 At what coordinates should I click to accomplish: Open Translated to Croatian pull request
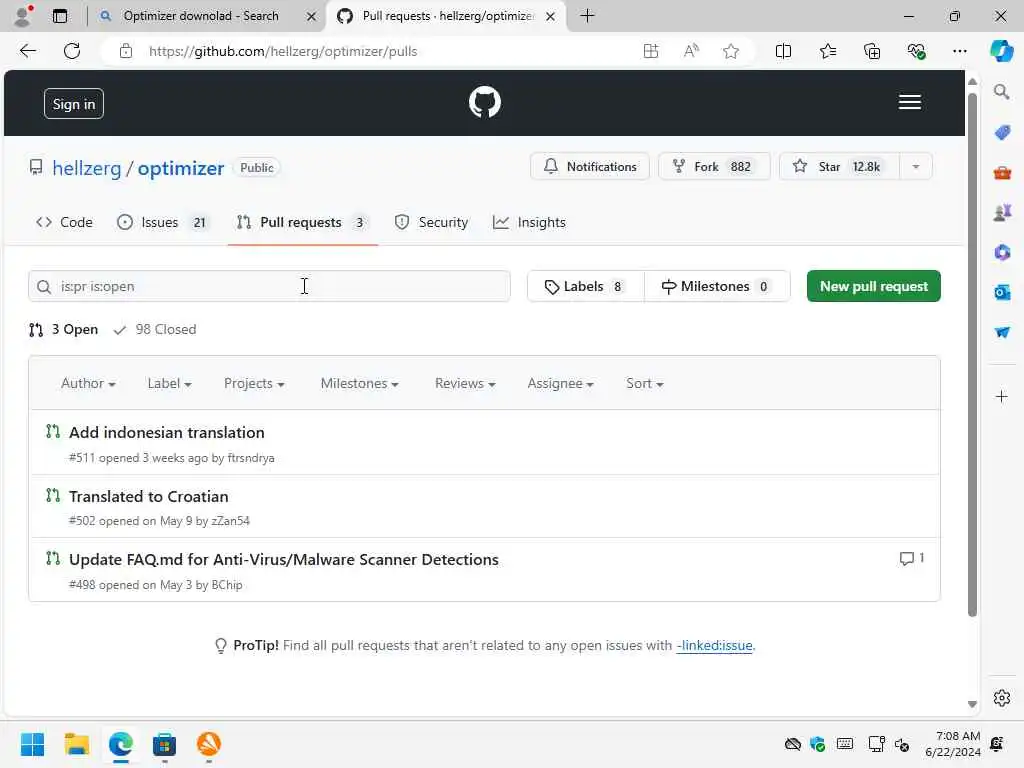point(149,496)
